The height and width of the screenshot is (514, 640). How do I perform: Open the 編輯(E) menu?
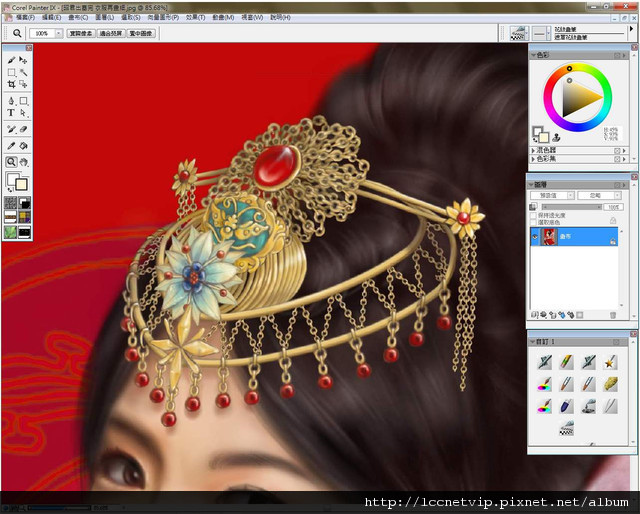pos(51,18)
